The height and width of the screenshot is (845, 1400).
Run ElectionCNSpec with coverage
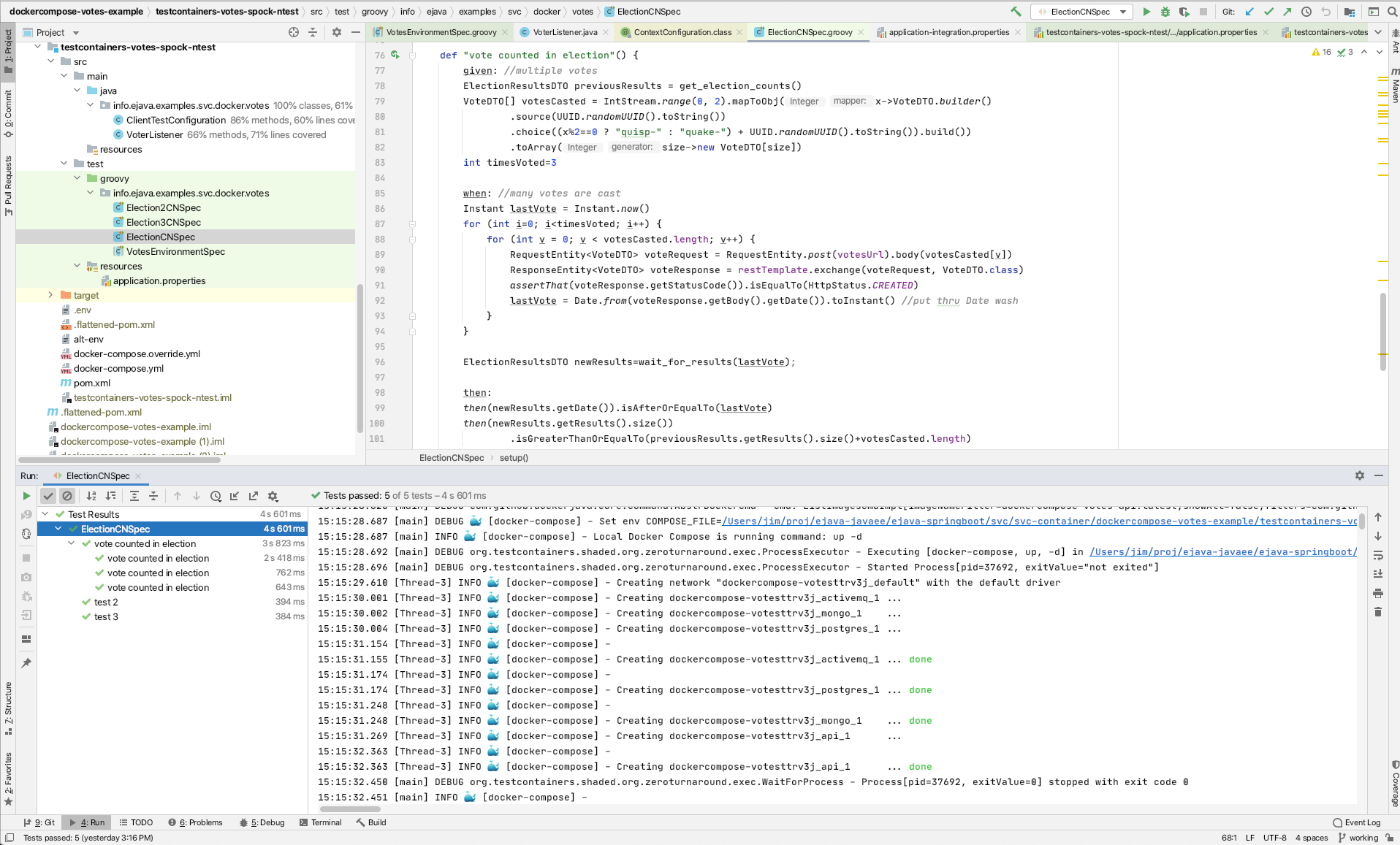coord(1184,12)
